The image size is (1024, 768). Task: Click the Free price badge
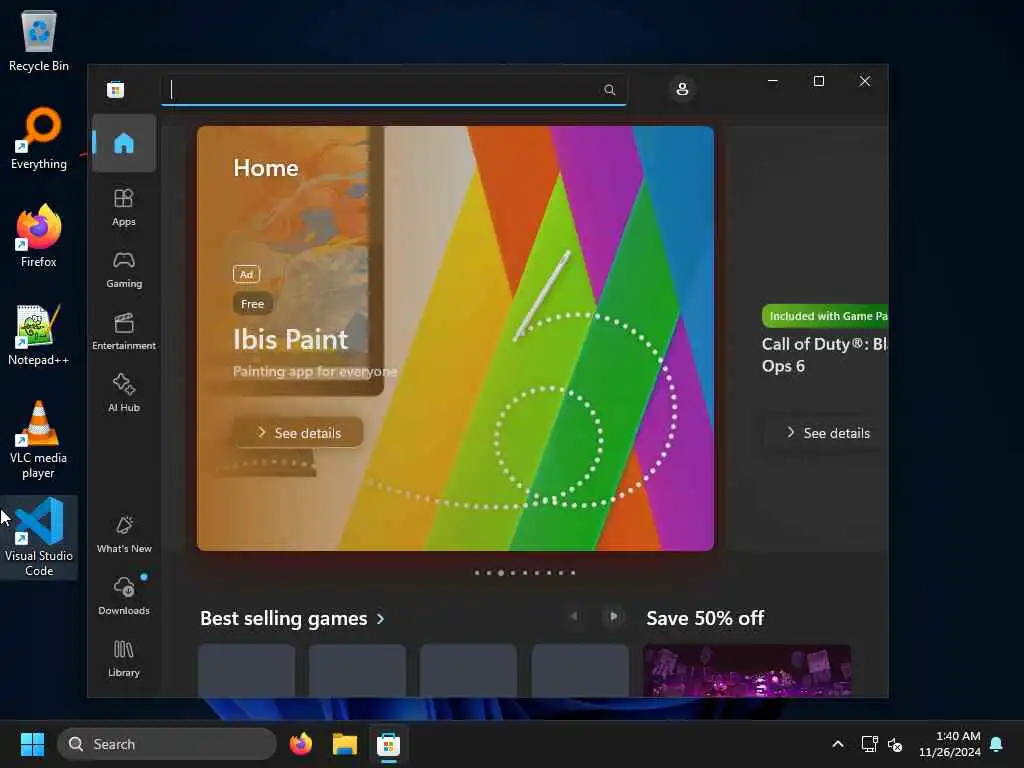[x=253, y=304]
